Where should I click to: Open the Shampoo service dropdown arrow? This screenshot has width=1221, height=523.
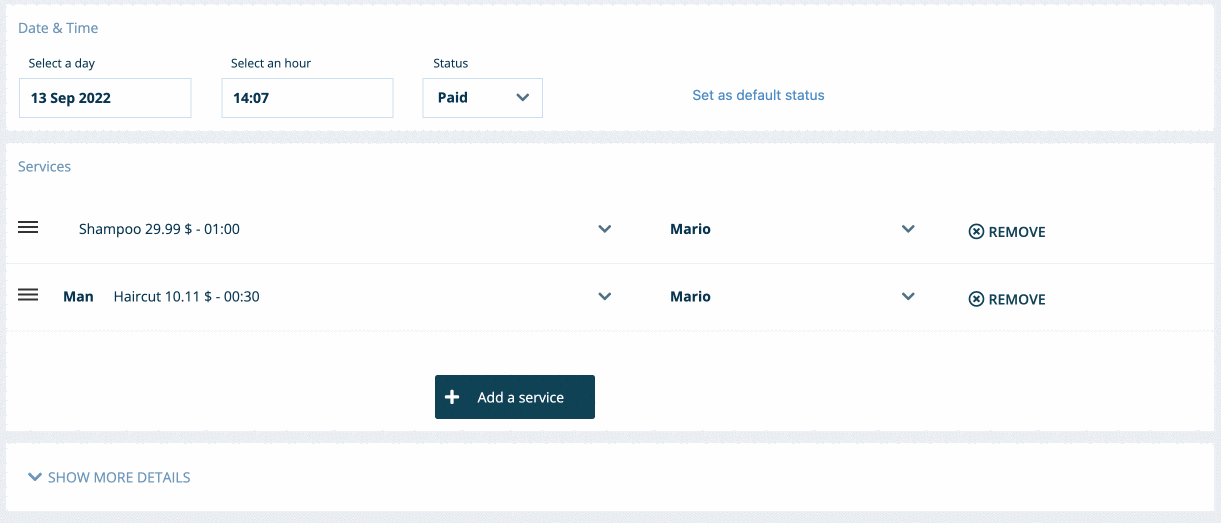[604, 229]
